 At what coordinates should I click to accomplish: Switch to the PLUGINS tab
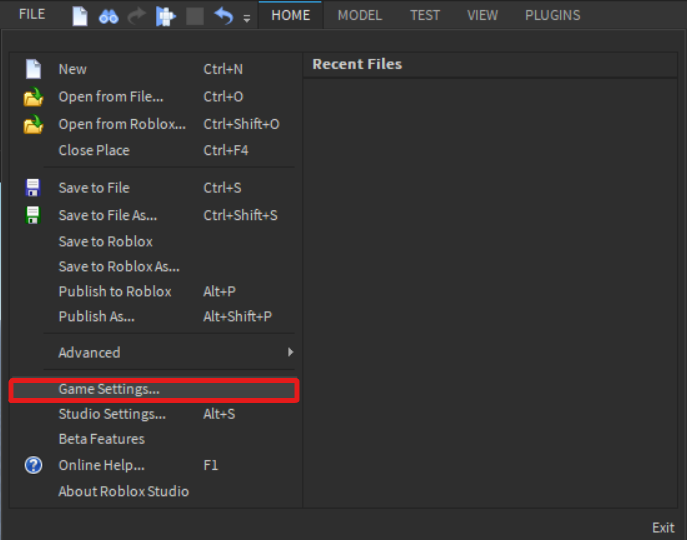pos(552,15)
